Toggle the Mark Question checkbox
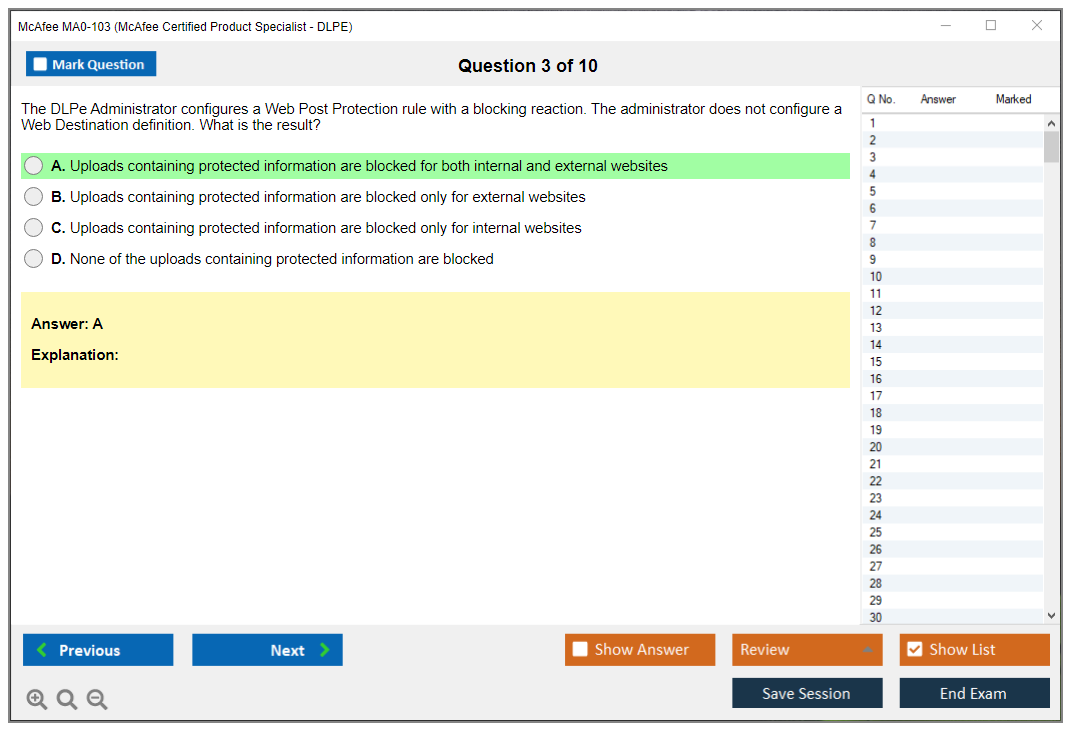 (x=41, y=64)
